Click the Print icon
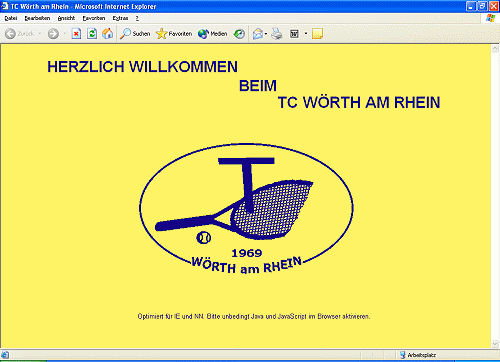500x362 pixels. (x=277, y=34)
